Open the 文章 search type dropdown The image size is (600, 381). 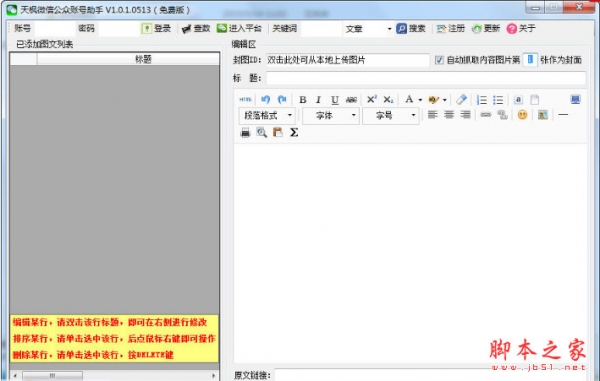[368, 29]
